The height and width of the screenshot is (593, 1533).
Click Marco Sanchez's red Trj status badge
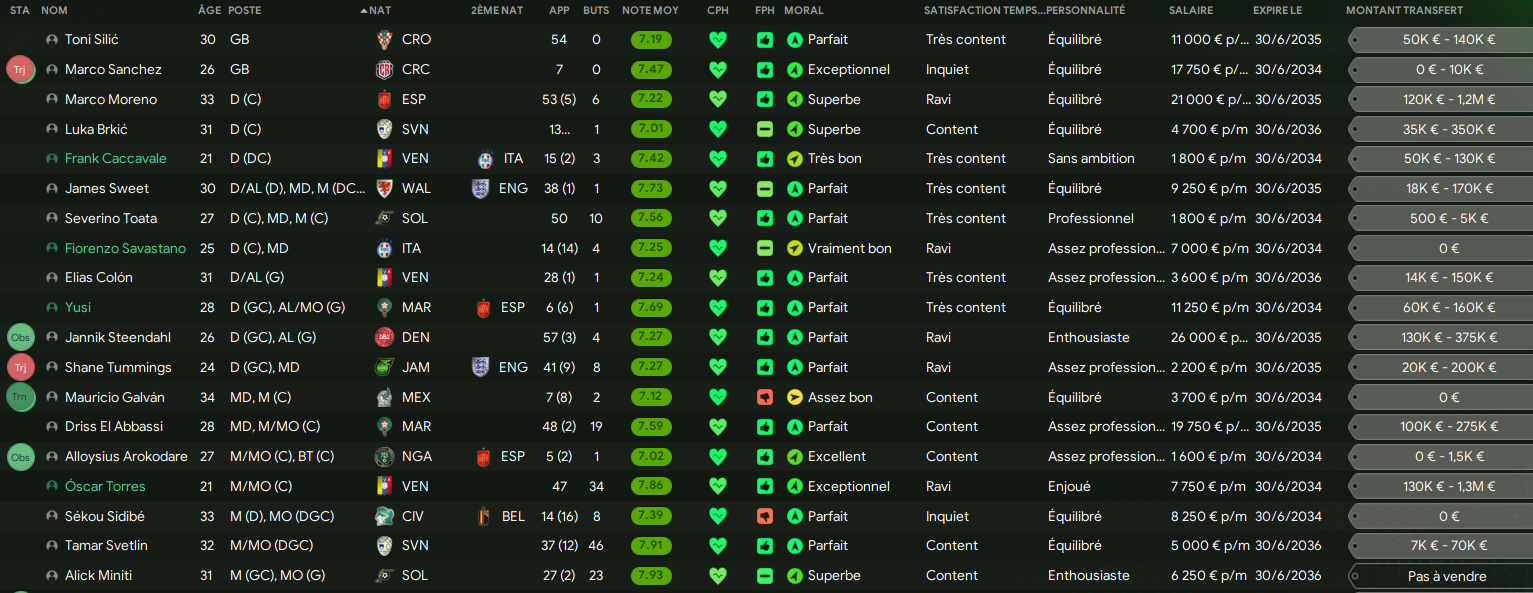(20, 70)
